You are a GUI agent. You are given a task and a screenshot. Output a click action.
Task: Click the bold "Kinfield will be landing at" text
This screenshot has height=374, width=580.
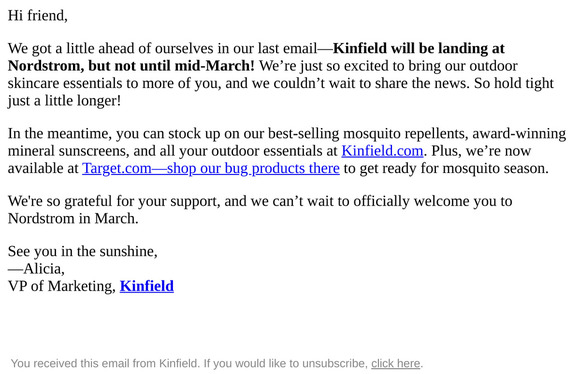click(x=419, y=48)
